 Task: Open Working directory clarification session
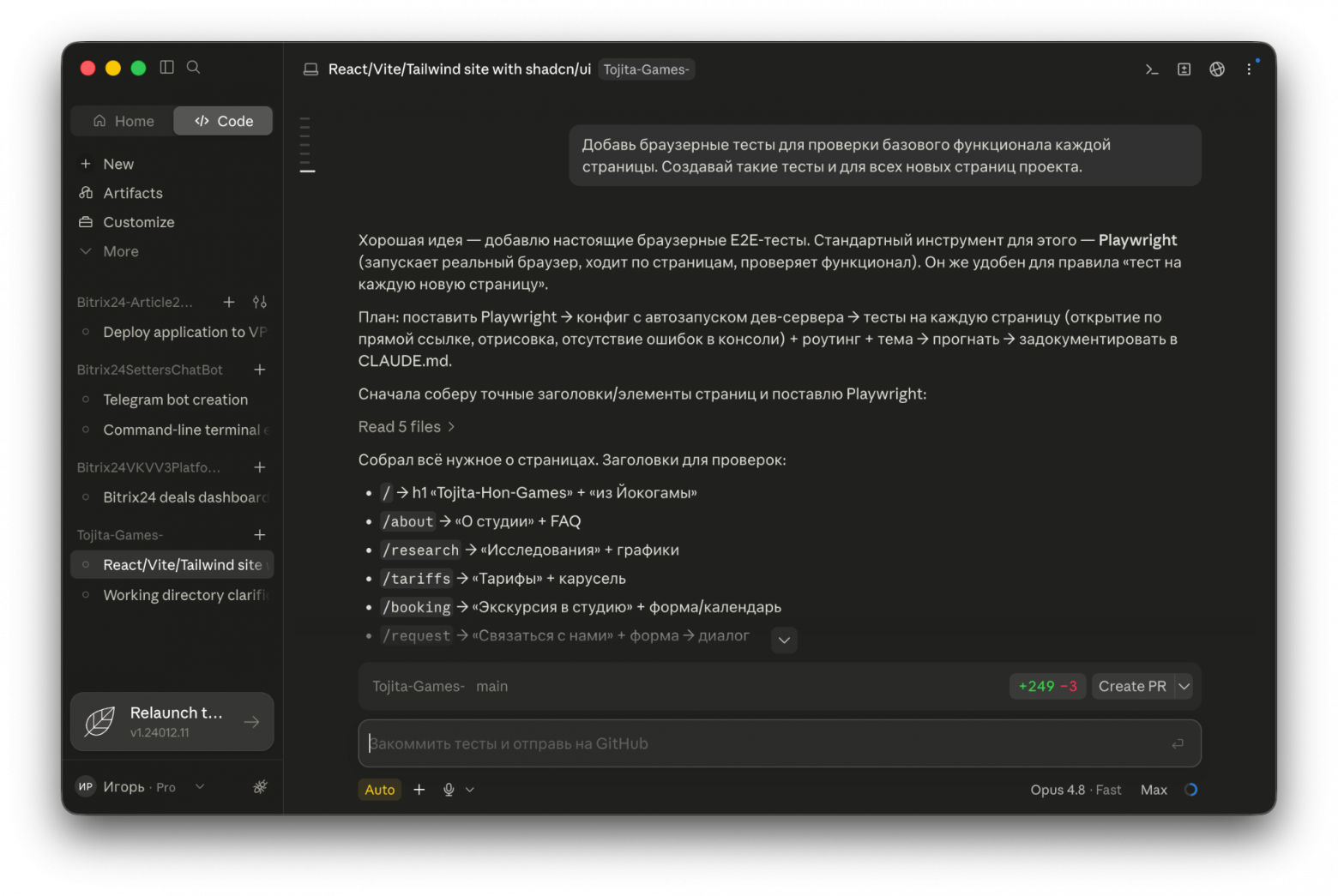point(172,595)
